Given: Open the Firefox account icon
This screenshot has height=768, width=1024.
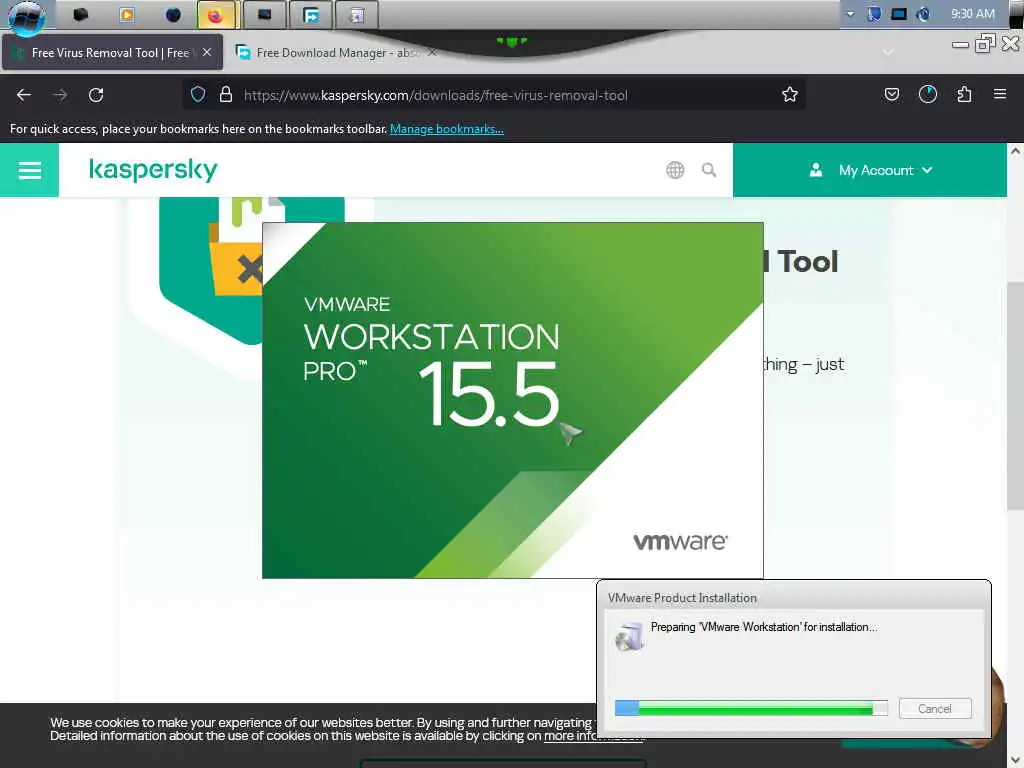Looking at the screenshot, I should coord(928,95).
